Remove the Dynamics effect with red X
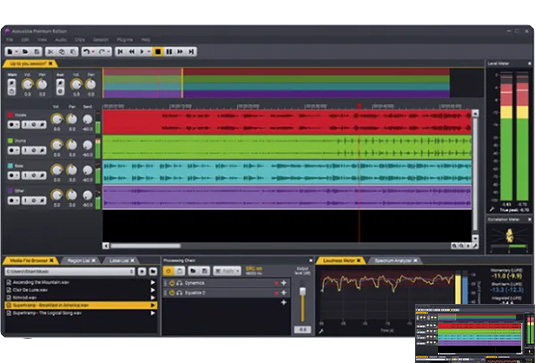Screen dimensions: 535x363 point(276,283)
